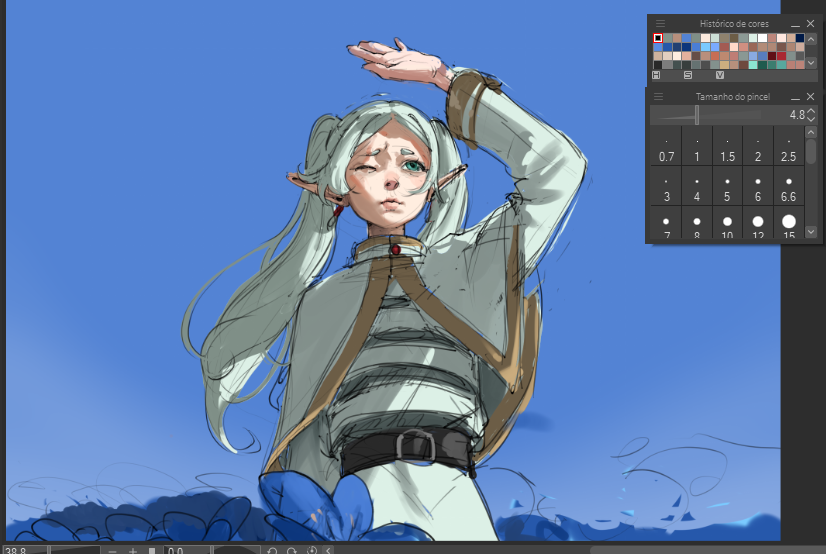
Task: Close the Histórico de cores panel
Action: tap(811, 24)
